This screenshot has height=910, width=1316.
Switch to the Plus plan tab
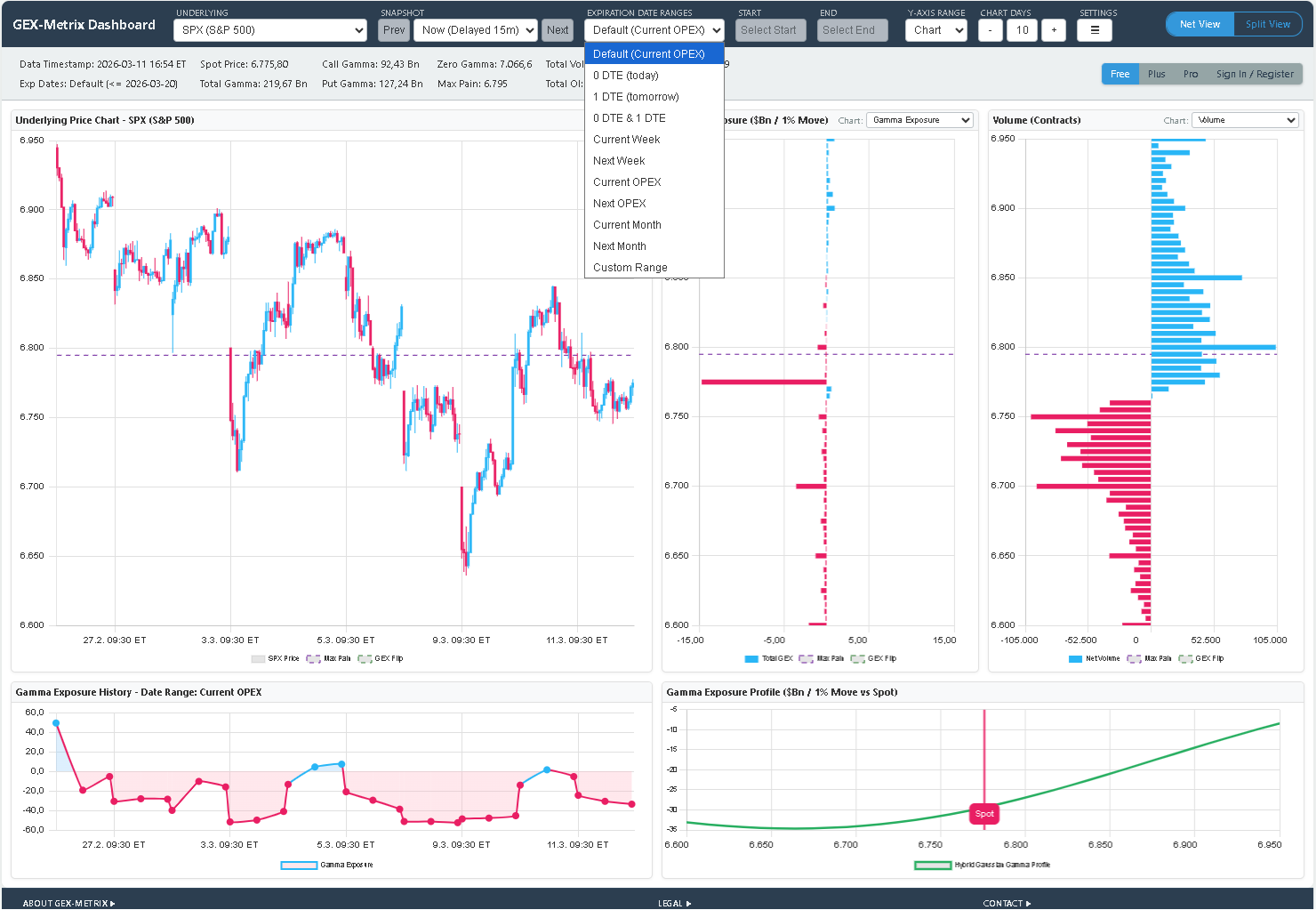1156,74
